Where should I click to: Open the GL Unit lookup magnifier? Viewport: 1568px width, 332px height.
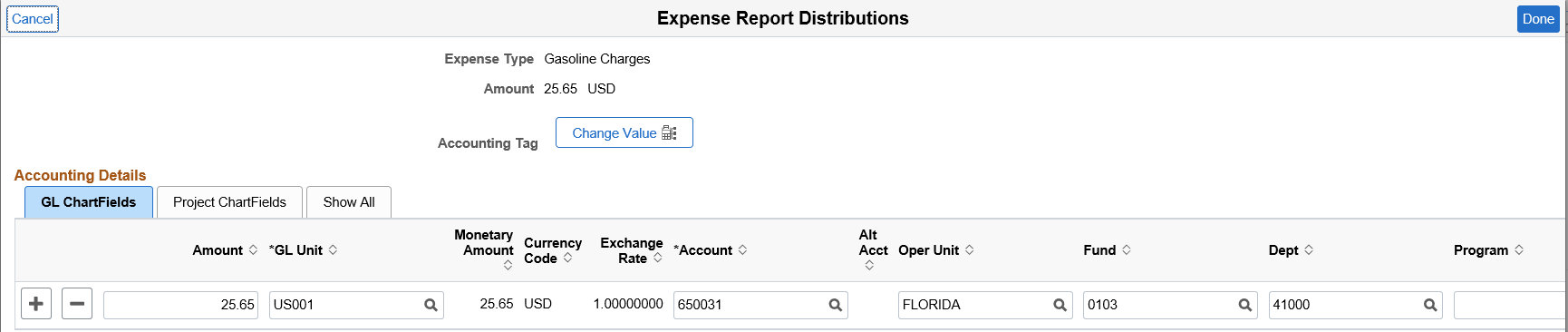[431, 305]
